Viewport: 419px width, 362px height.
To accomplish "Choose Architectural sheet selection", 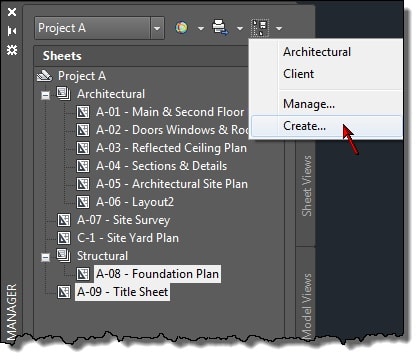I will (317, 52).
